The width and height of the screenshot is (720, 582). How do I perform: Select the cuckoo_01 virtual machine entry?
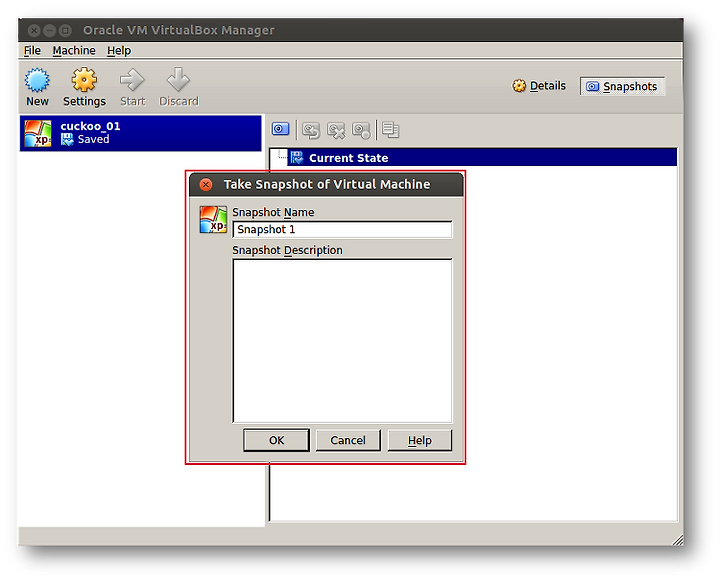(x=141, y=133)
